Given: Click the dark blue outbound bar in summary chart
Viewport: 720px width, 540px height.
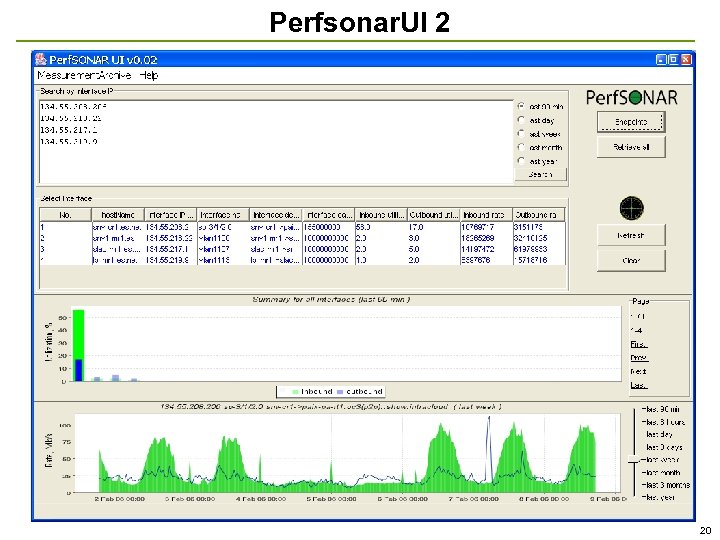Looking at the screenshot, I should [x=79, y=370].
